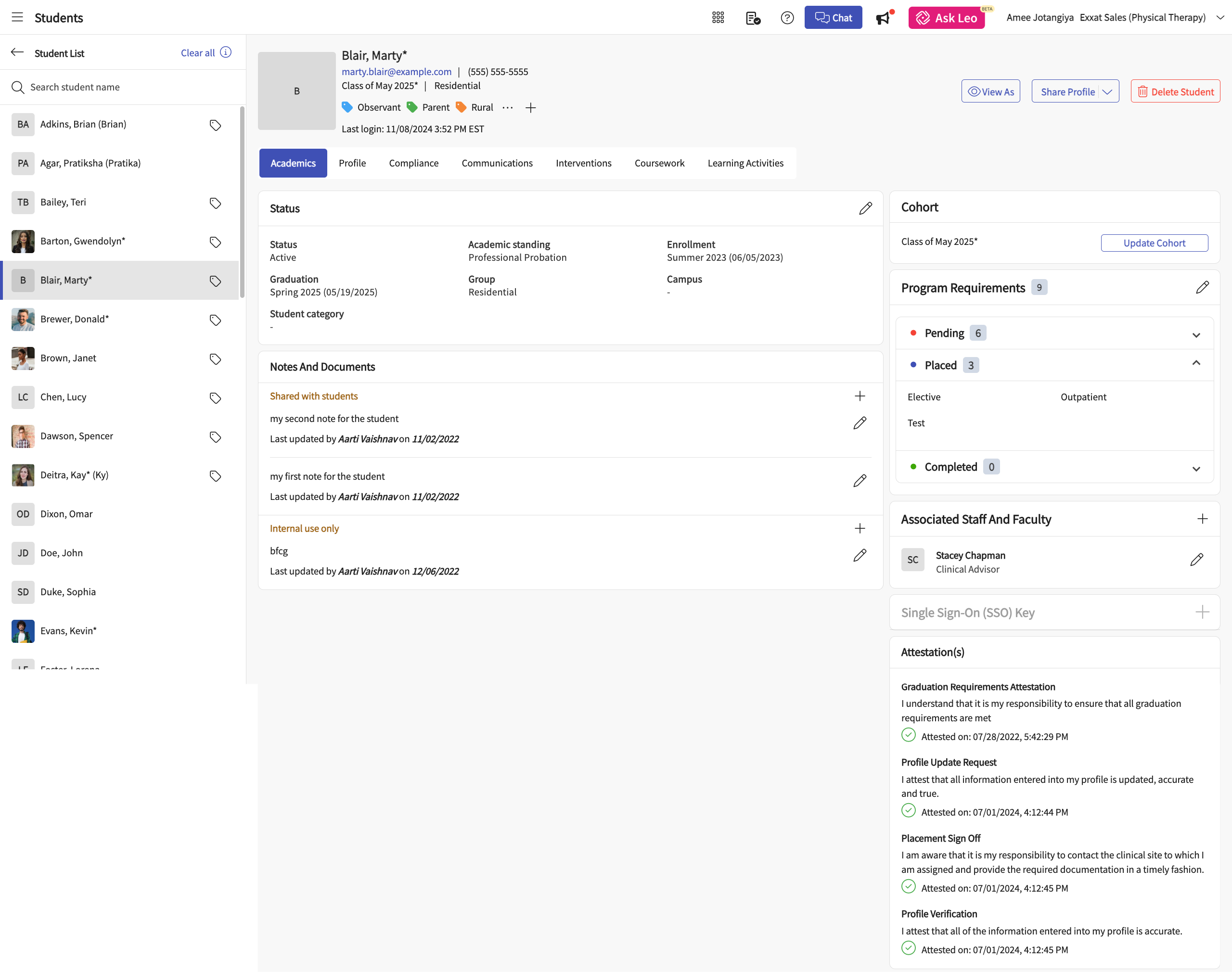Expand the Completed requirements section
1232x972 pixels.
pos(1195,468)
